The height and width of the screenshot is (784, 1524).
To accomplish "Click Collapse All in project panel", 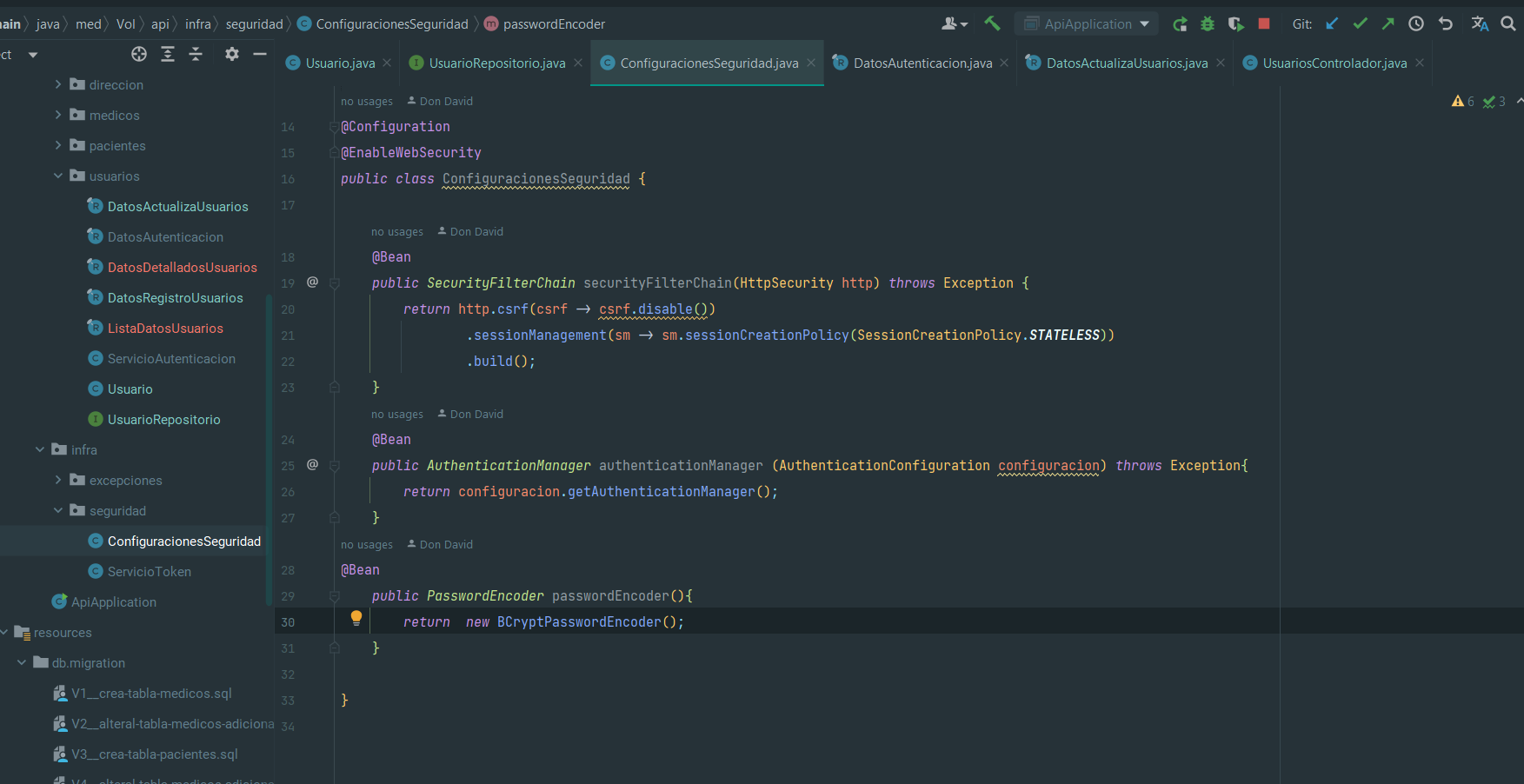I will [x=196, y=55].
